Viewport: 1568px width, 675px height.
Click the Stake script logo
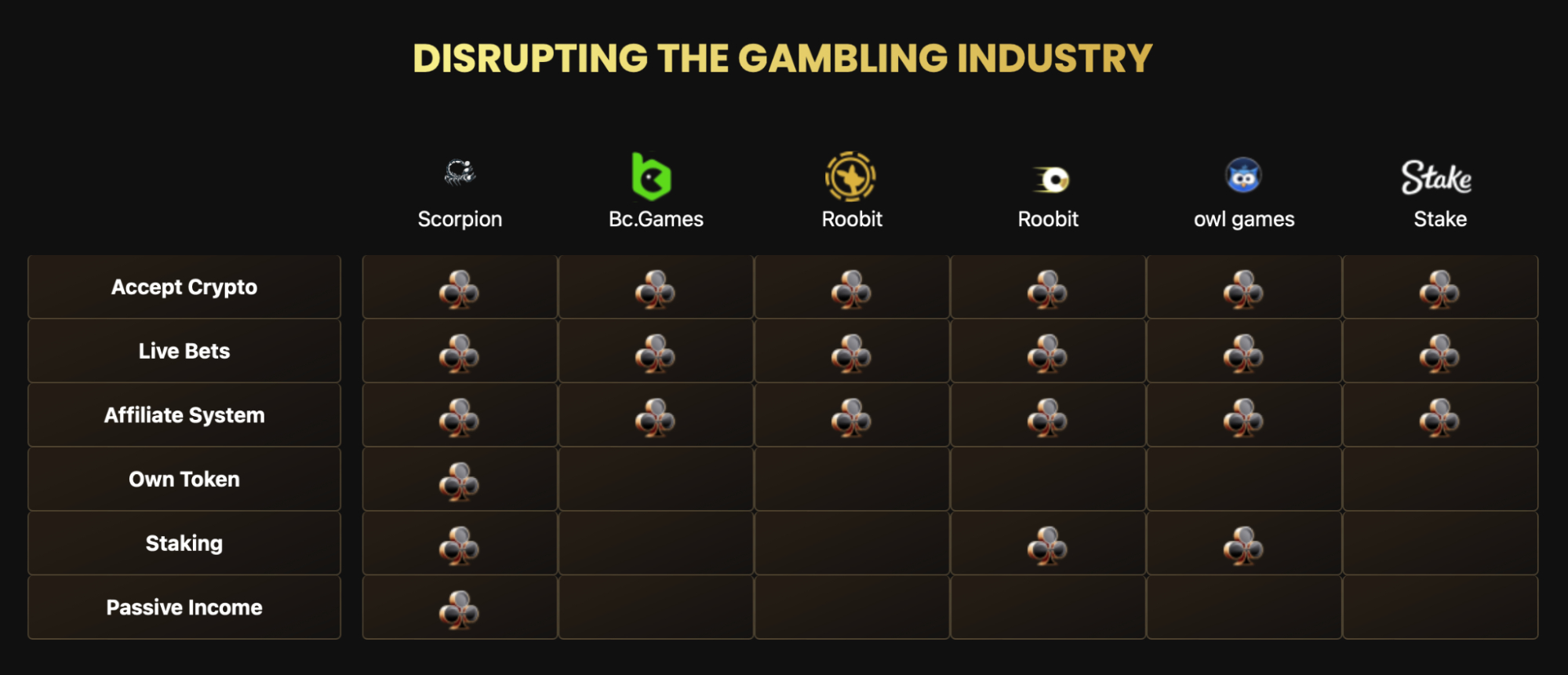click(1436, 177)
